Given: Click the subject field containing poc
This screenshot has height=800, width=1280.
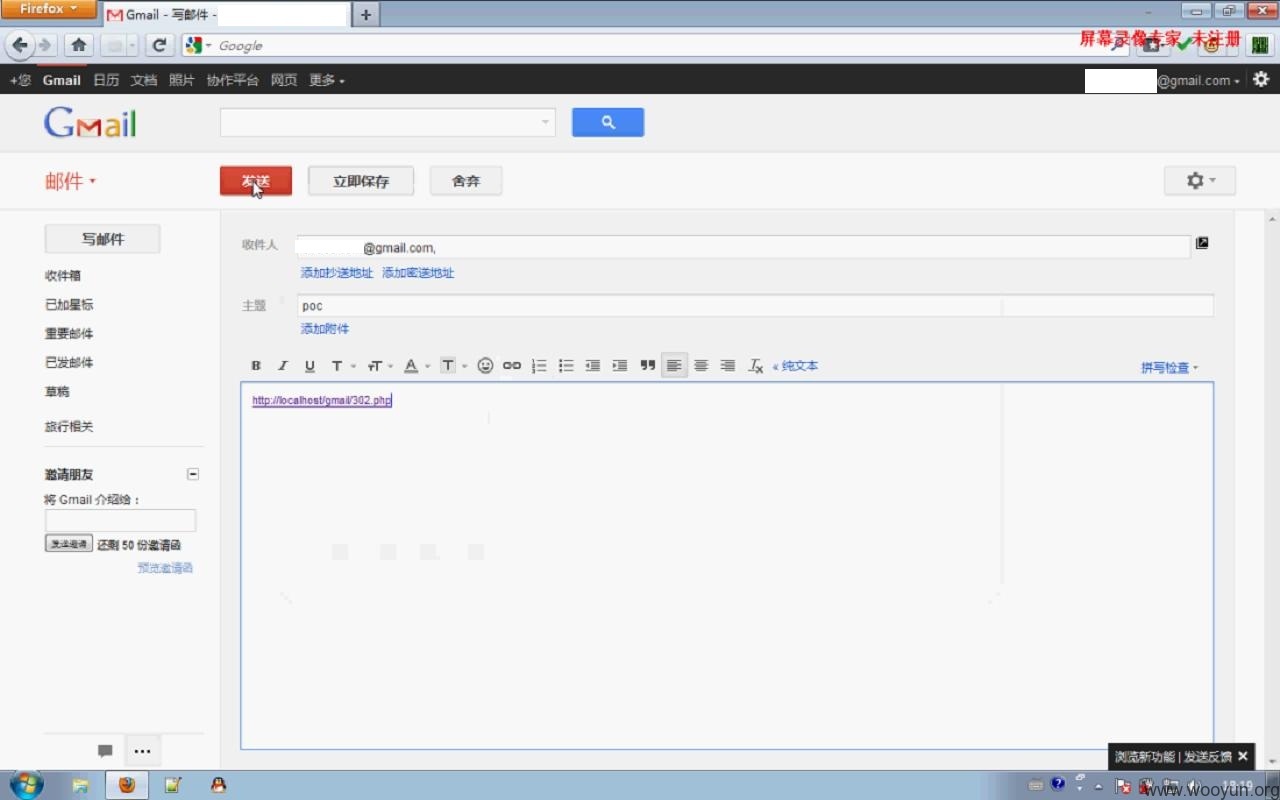Looking at the screenshot, I should point(755,306).
